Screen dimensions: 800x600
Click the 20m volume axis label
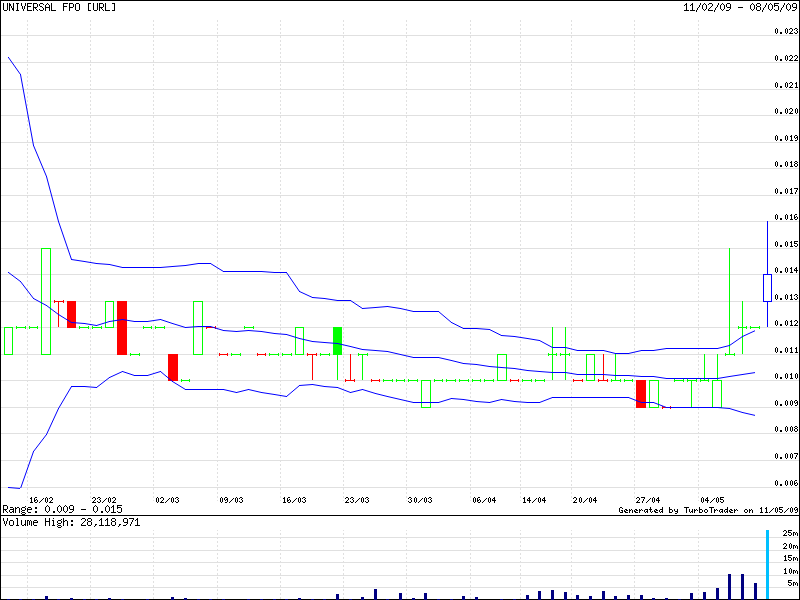790,546
